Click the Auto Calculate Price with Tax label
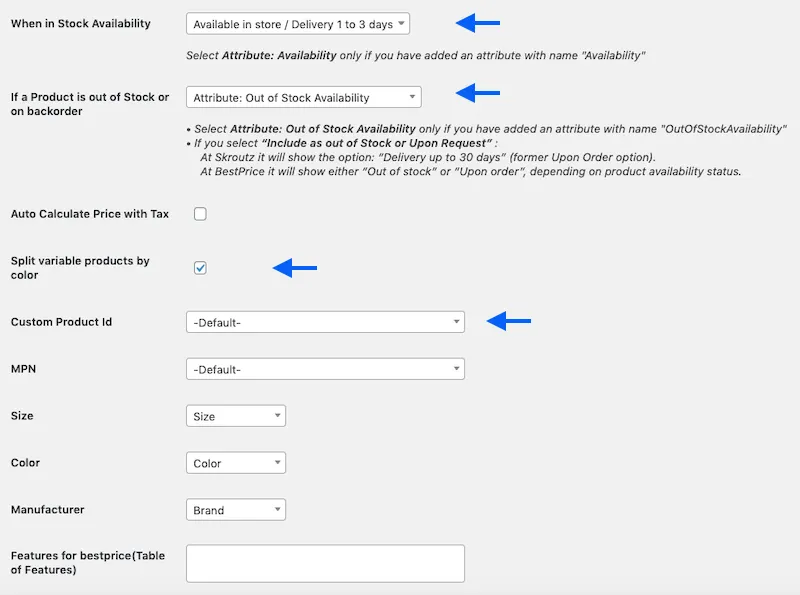 (x=90, y=214)
